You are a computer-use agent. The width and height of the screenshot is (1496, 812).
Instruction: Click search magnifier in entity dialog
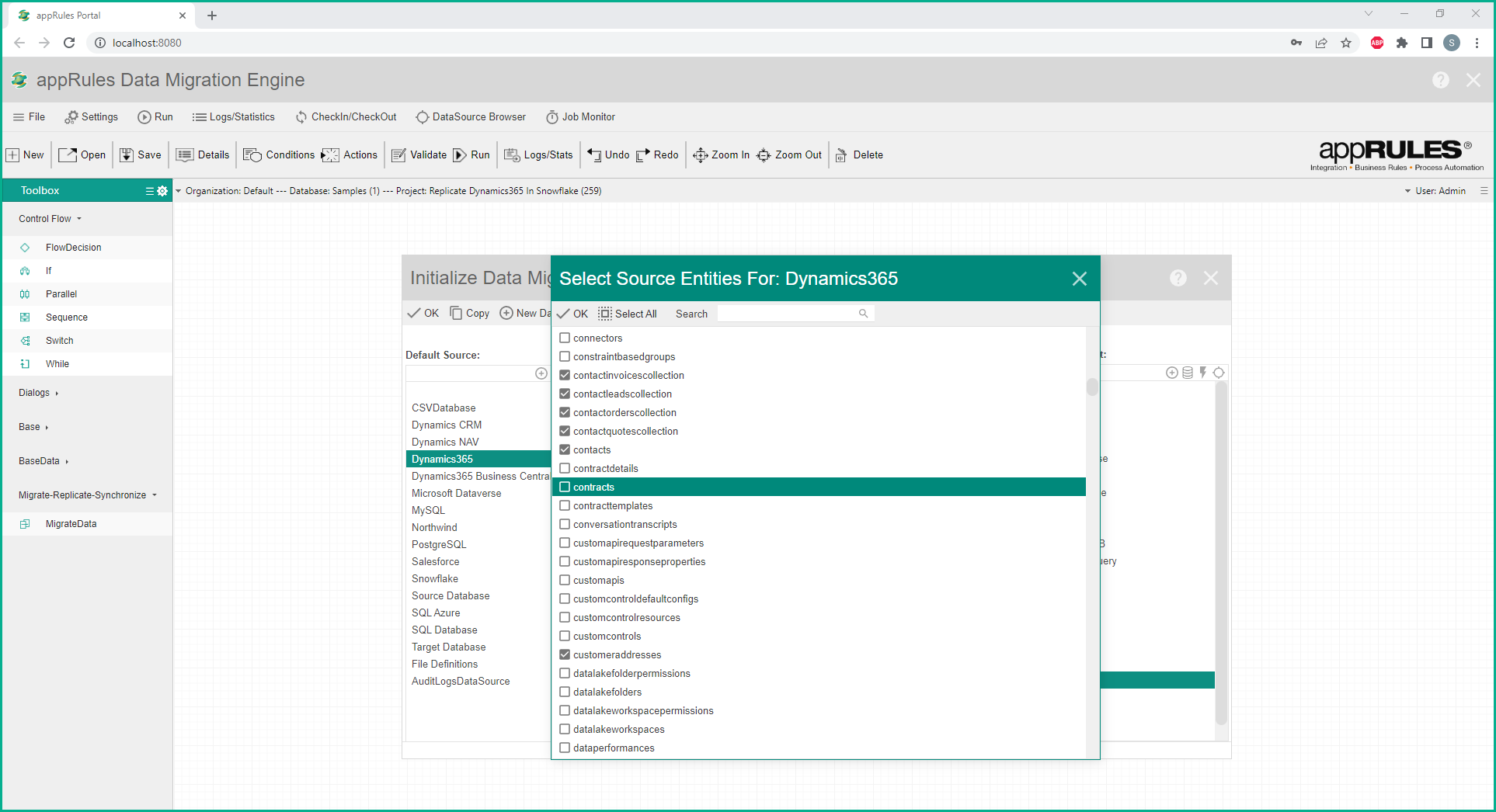point(863,314)
